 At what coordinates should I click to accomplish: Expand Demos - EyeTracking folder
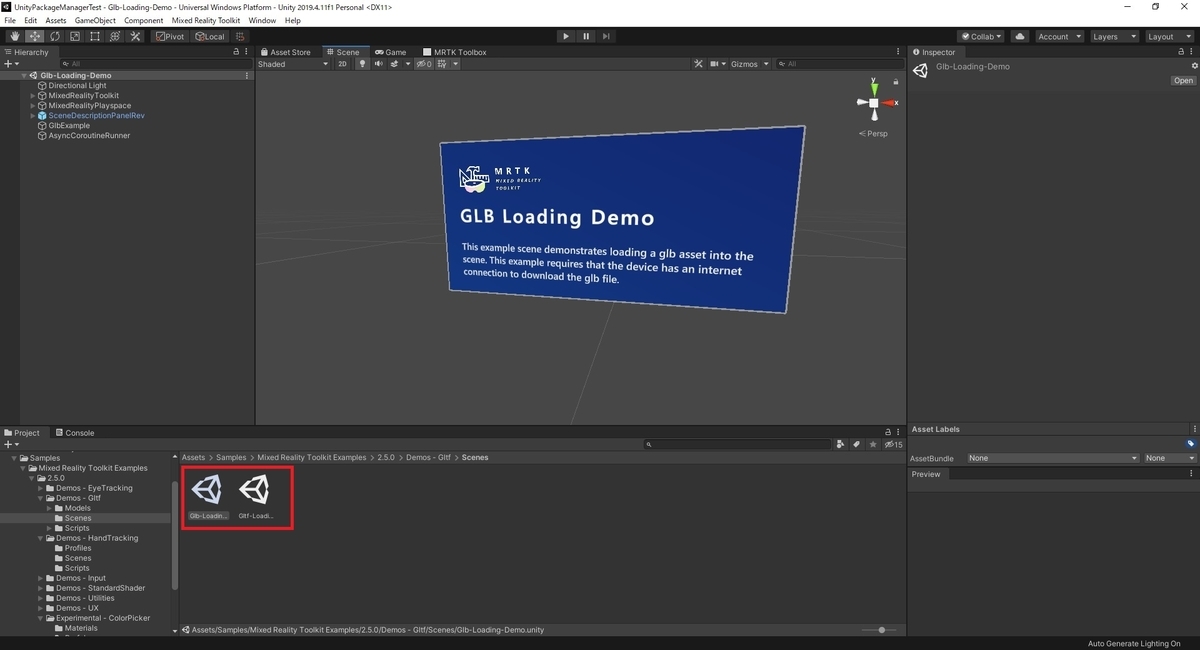(40, 488)
